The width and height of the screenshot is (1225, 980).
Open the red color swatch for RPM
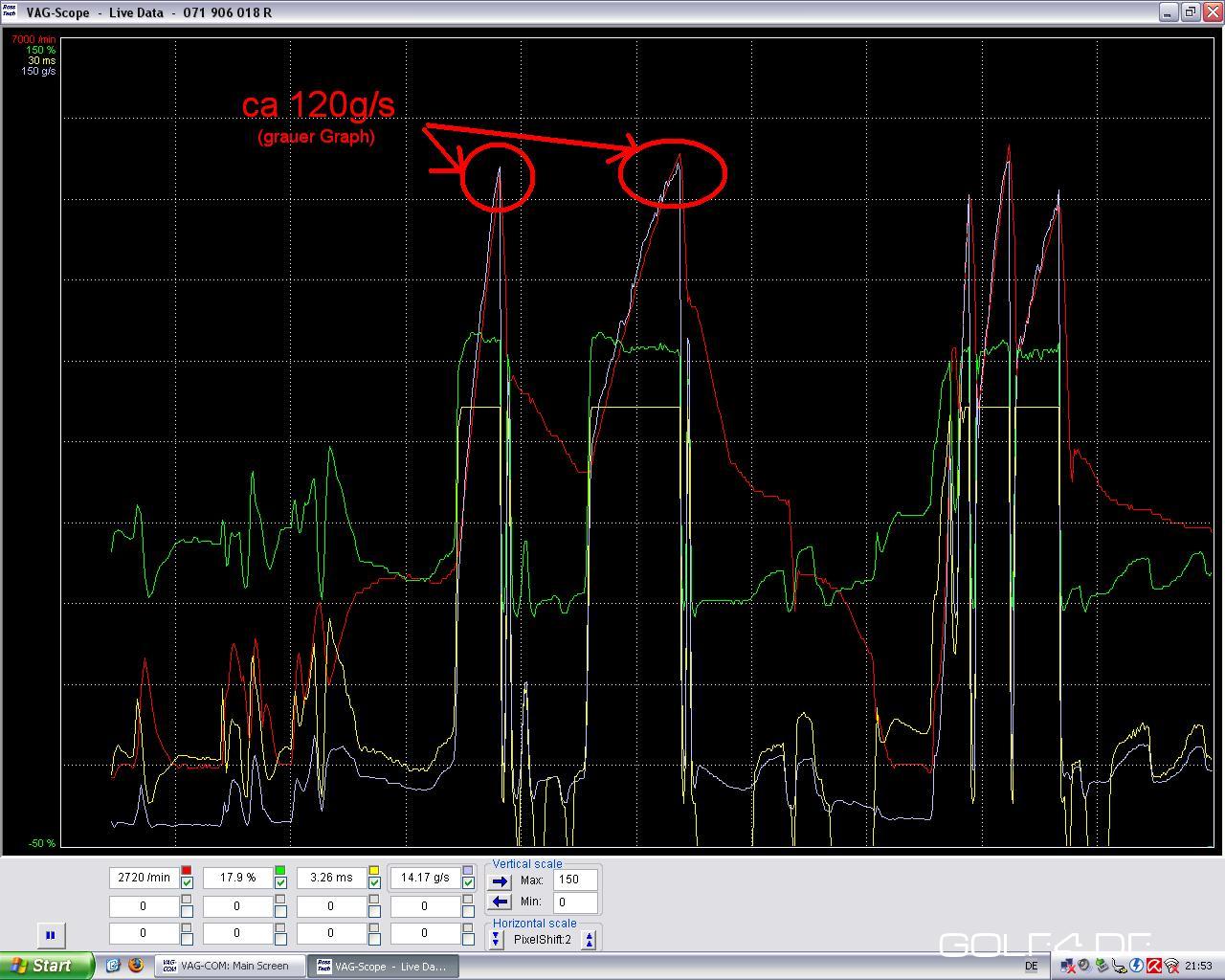[x=187, y=871]
